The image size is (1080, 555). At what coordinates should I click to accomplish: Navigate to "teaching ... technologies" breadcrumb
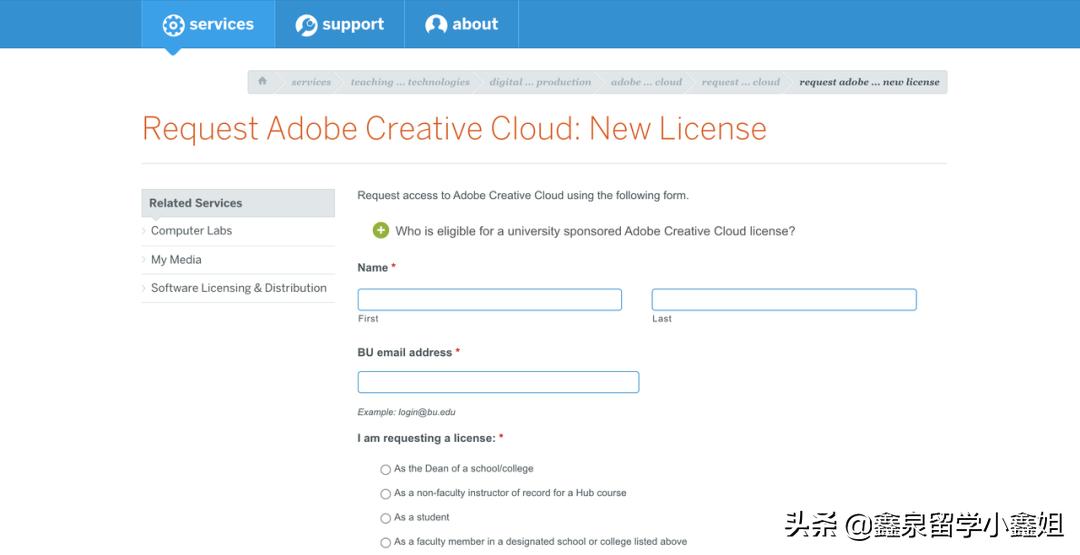tap(410, 82)
